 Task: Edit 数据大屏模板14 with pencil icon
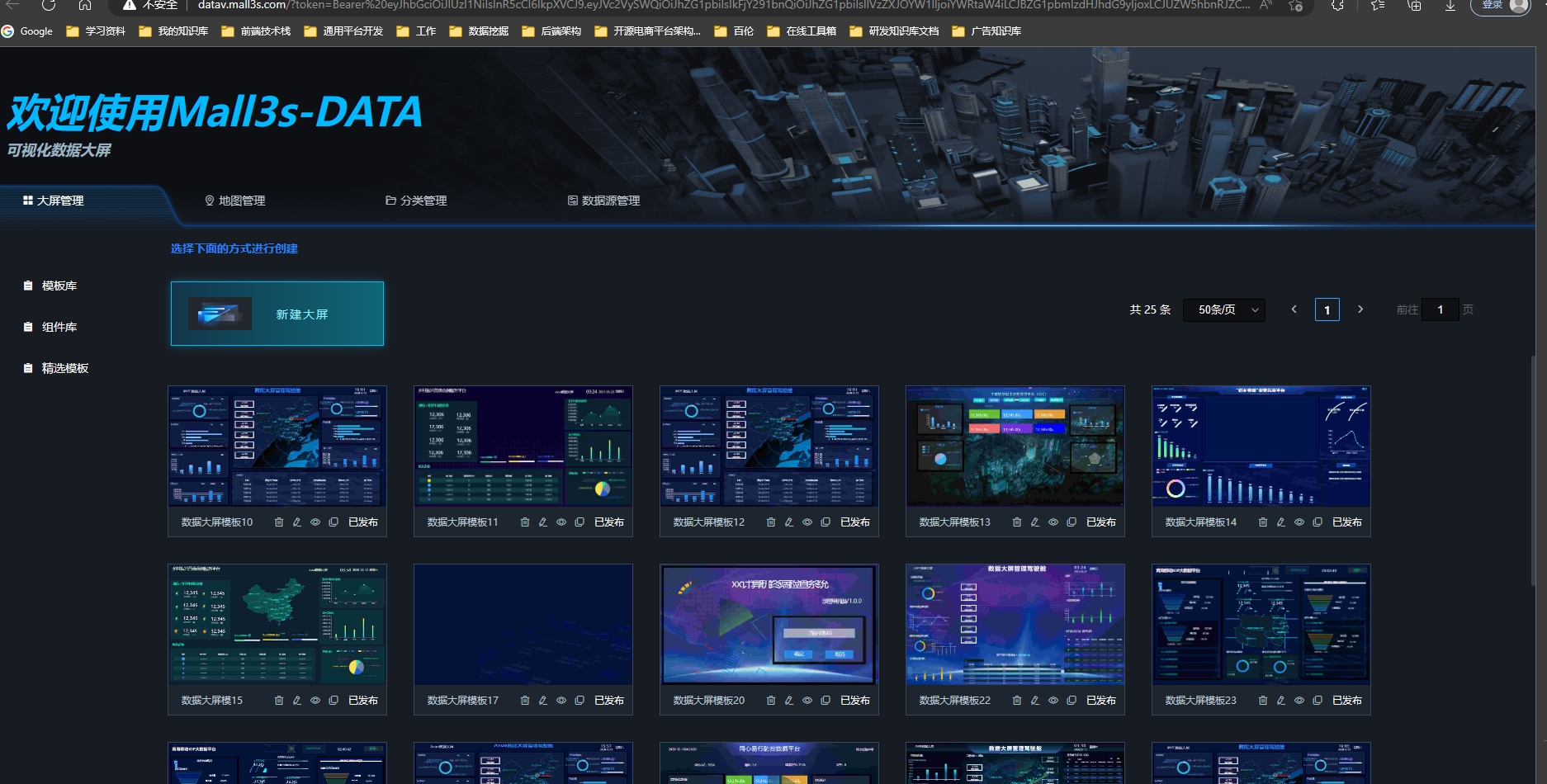pyautogui.click(x=1281, y=522)
